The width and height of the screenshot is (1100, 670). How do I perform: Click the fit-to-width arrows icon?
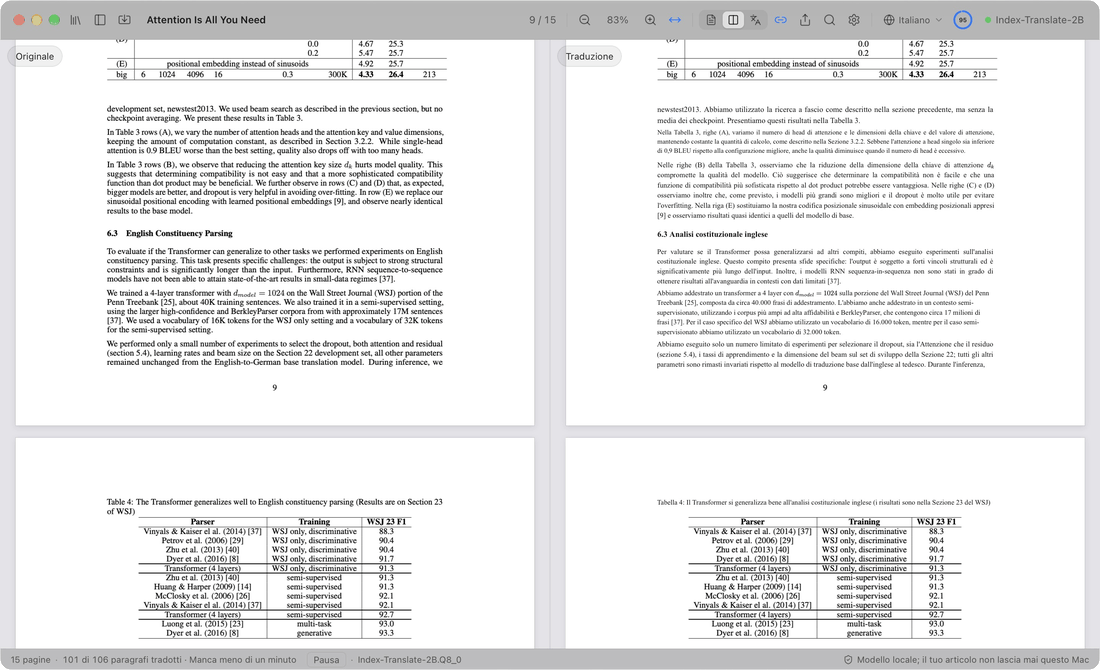point(675,20)
